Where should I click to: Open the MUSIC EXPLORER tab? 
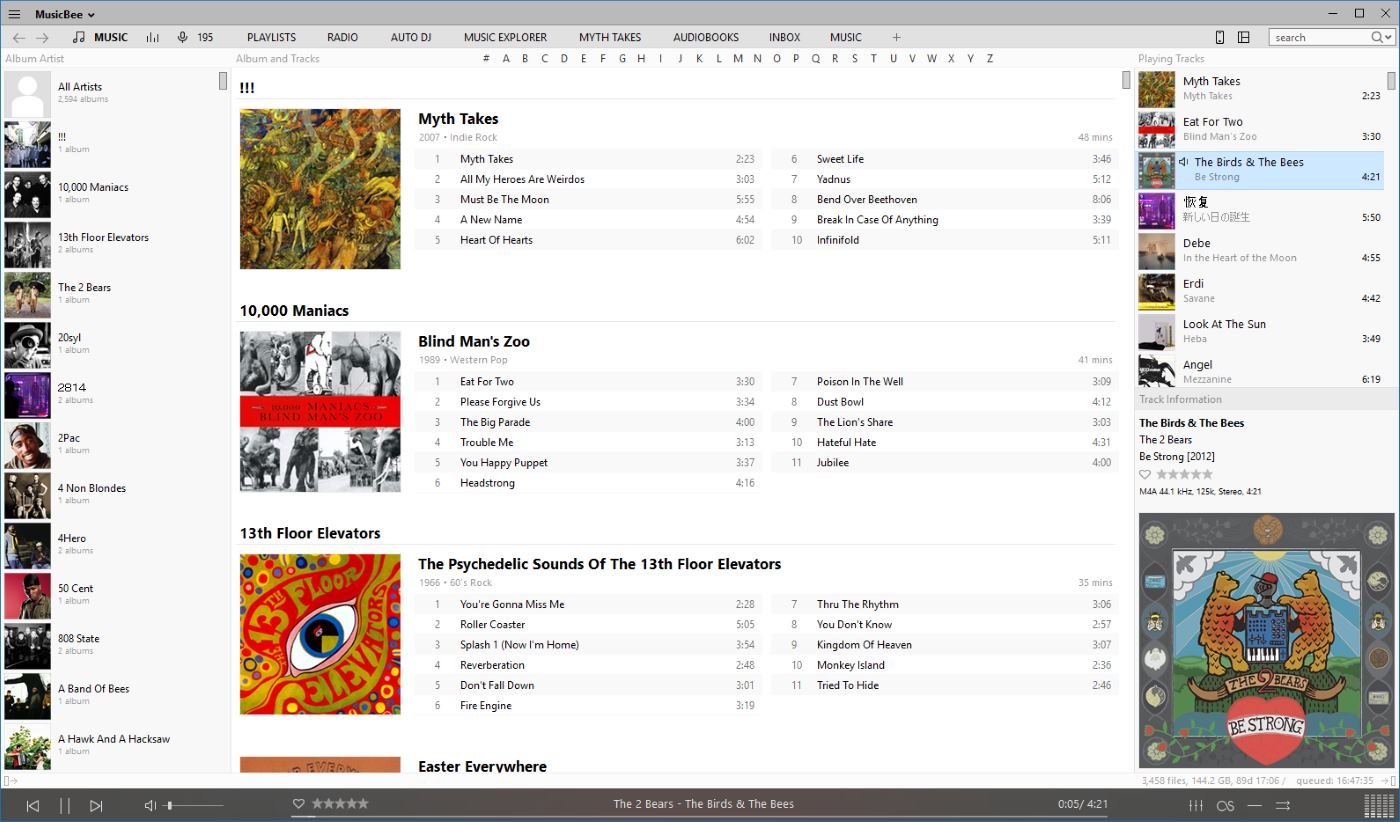(x=505, y=37)
